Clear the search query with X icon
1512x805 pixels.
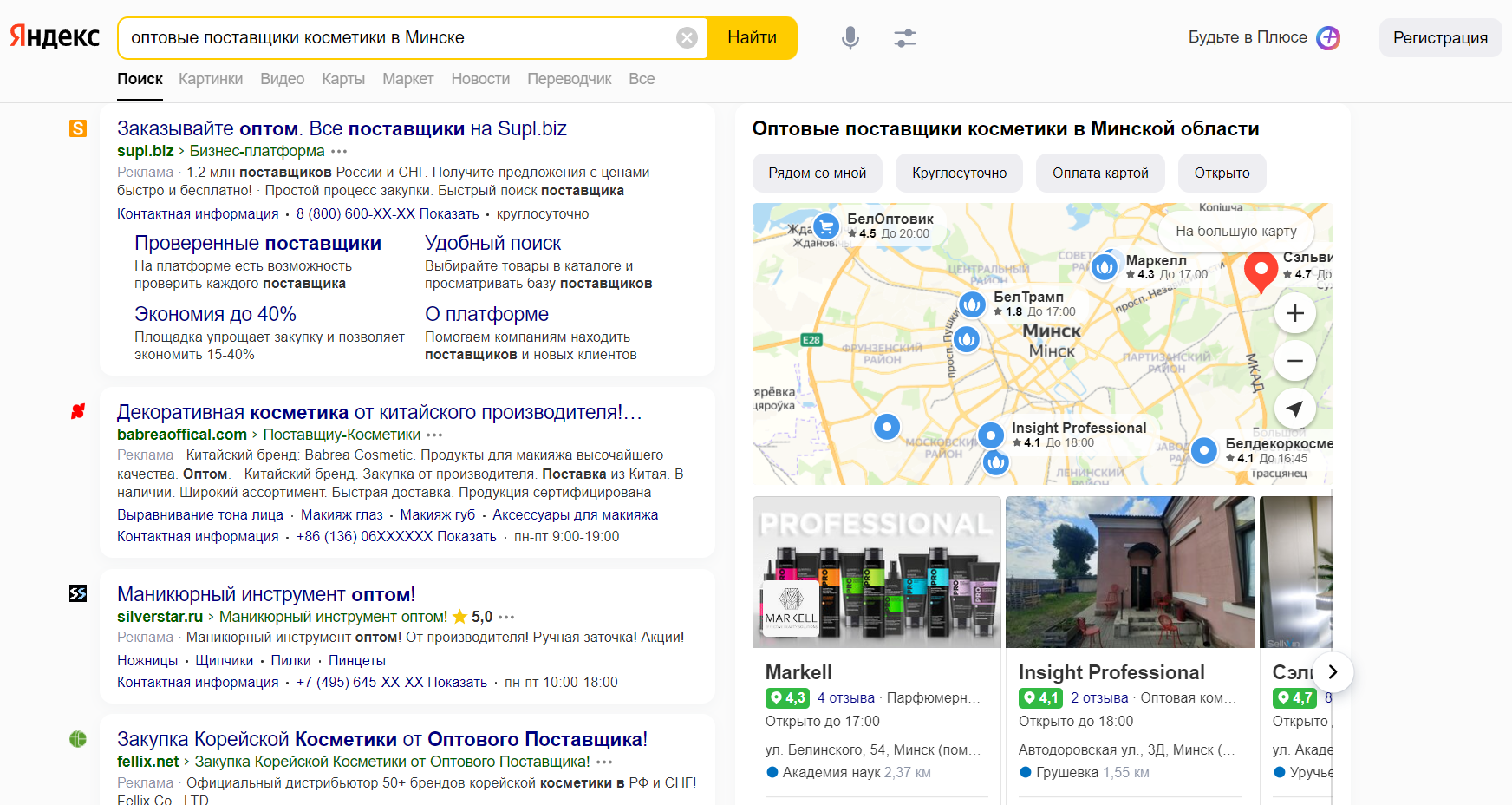(687, 38)
